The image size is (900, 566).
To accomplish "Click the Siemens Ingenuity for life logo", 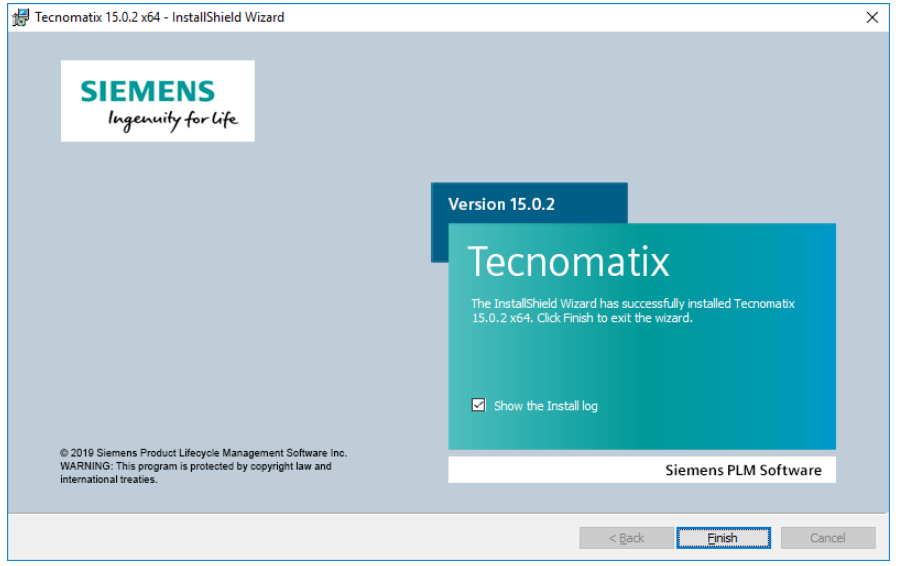I will [x=158, y=101].
